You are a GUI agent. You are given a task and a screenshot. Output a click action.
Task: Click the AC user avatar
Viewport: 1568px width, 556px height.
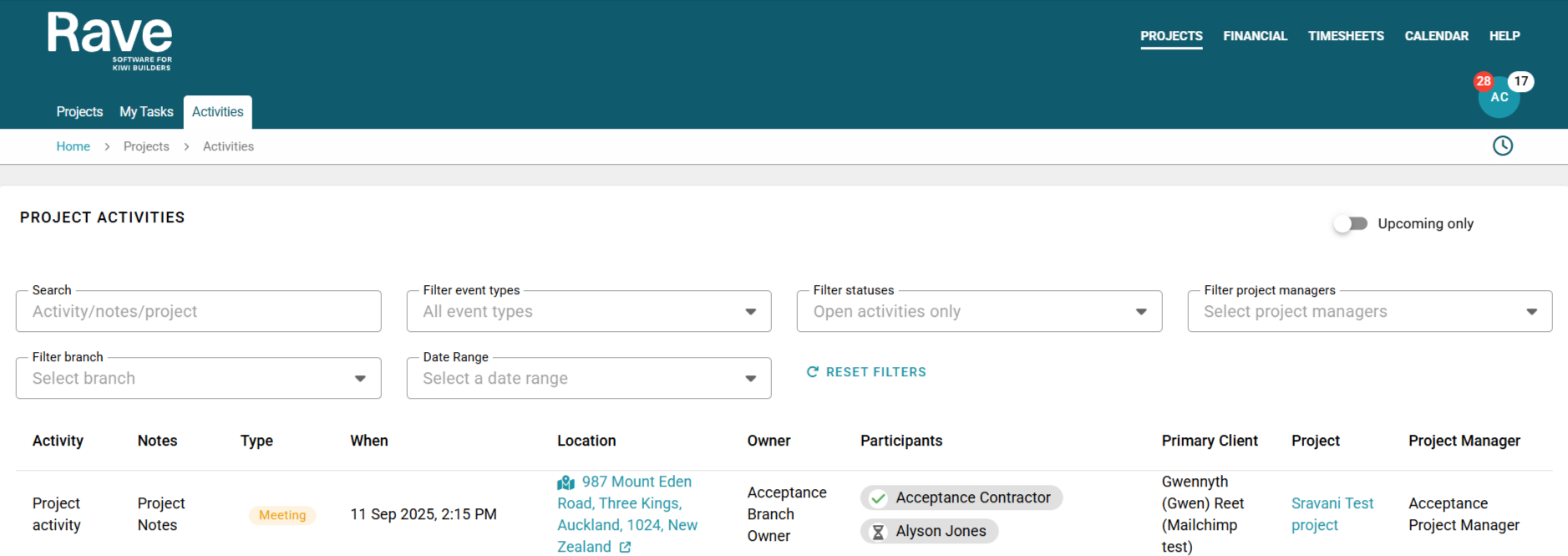coord(1499,99)
